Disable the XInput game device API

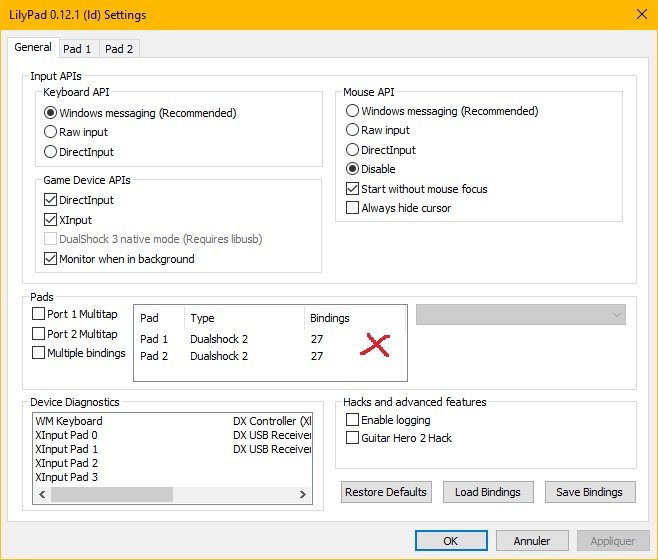coord(51,220)
